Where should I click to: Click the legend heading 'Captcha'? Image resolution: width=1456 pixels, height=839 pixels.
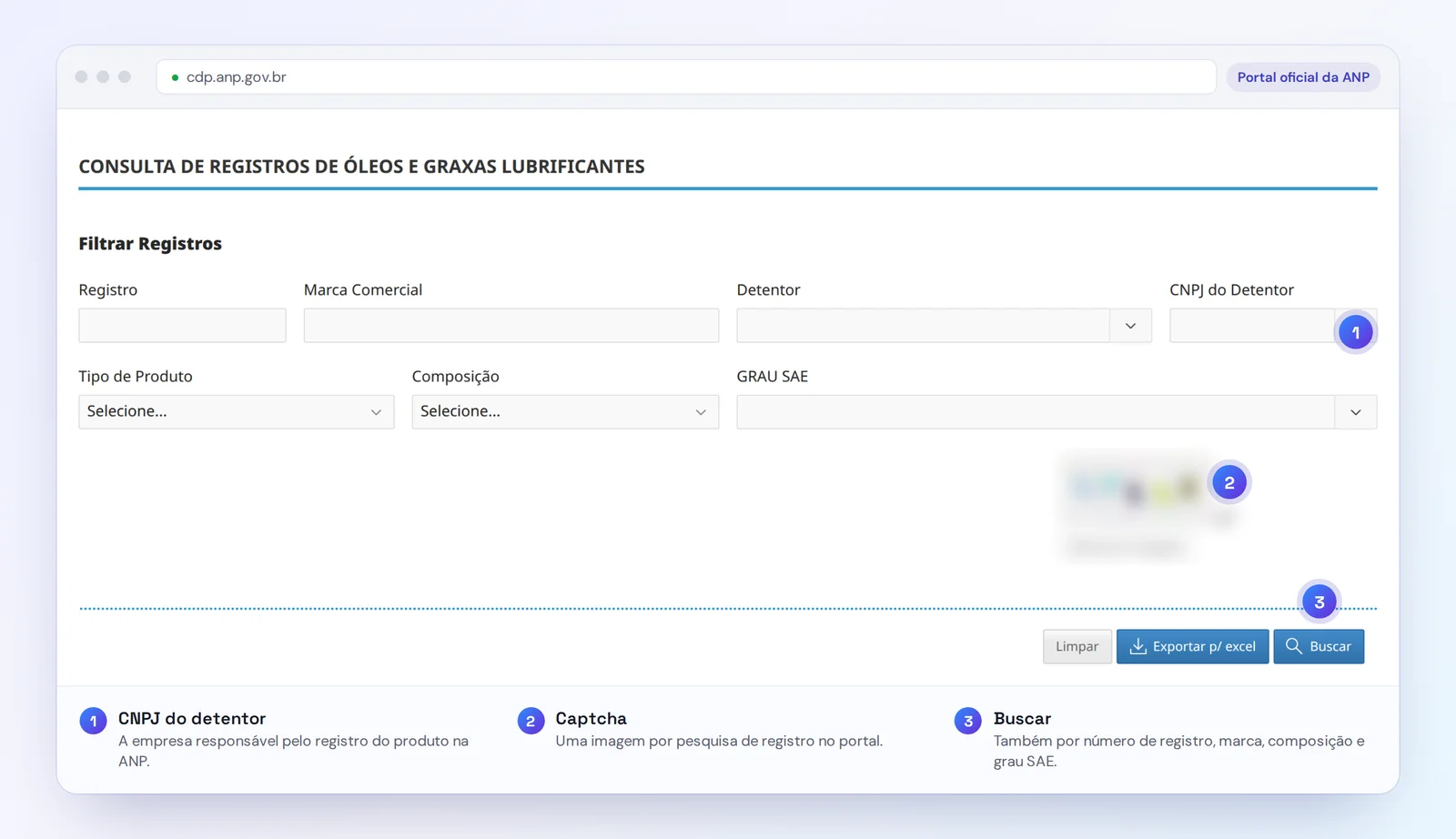[x=591, y=719]
